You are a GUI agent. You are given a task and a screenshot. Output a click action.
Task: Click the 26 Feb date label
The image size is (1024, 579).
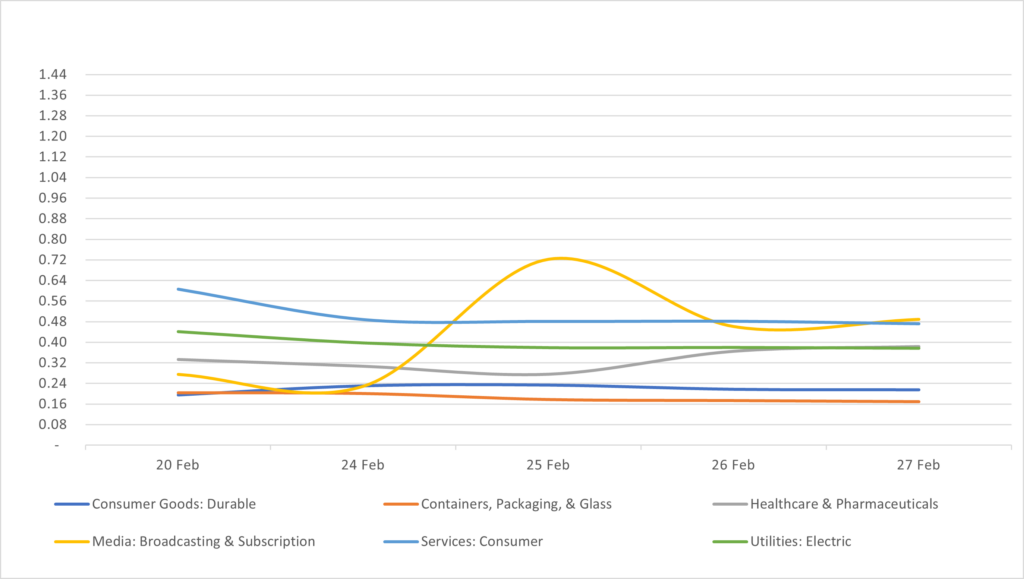[733, 465]
